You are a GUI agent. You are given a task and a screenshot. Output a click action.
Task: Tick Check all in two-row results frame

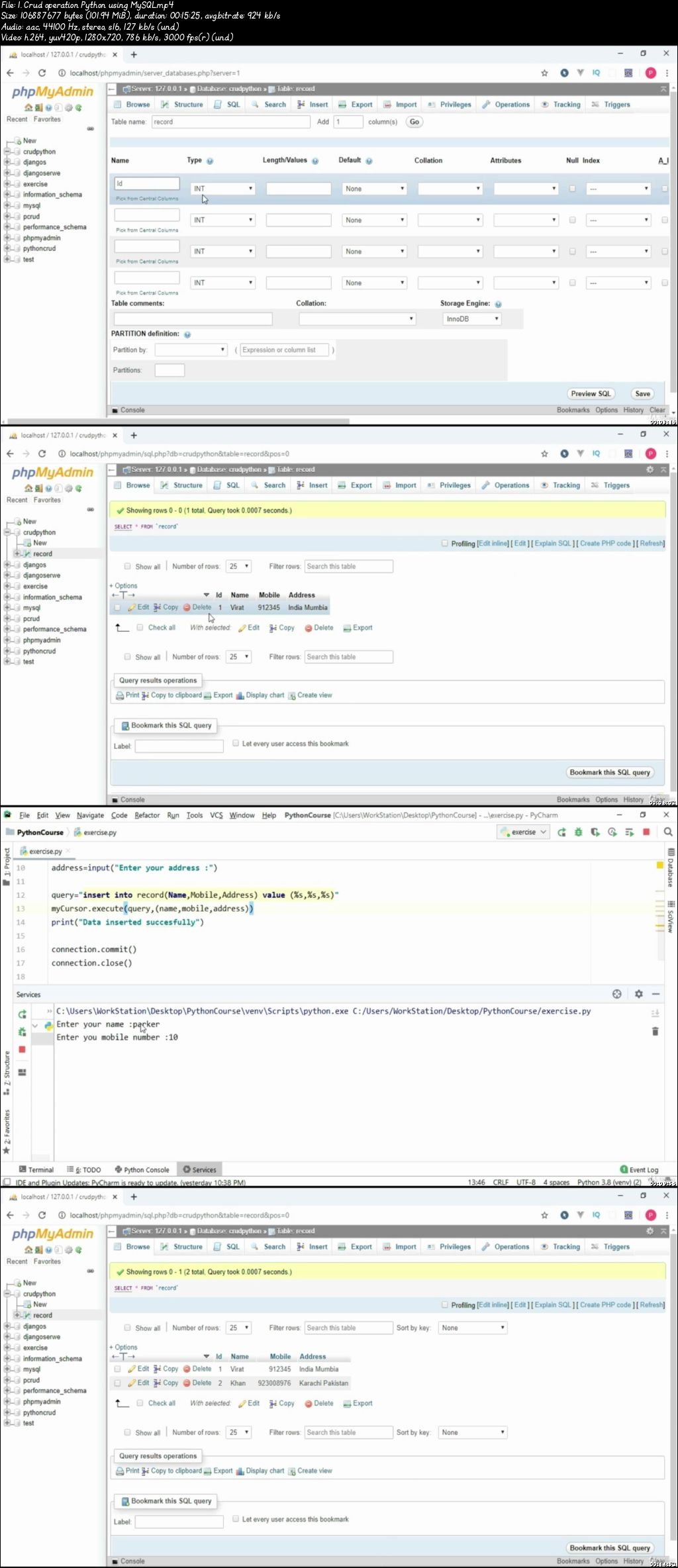tap(140, 1402)
